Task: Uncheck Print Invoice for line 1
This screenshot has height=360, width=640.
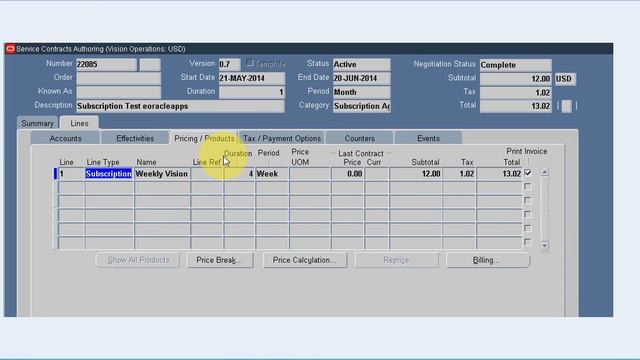Action: pyautogui.click(x=528, y=173)
